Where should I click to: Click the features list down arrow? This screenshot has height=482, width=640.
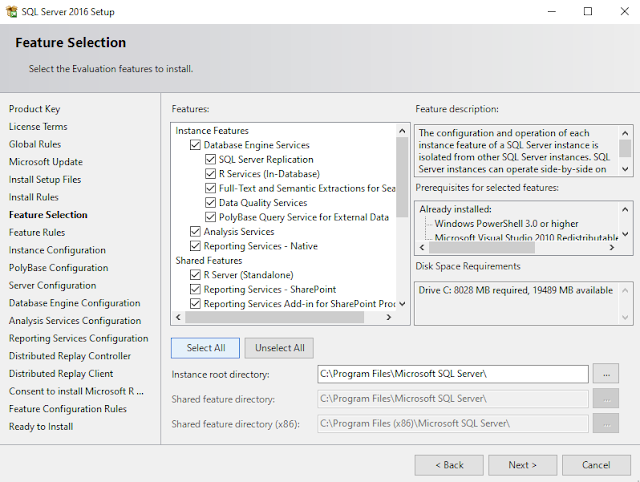point(402,304)
